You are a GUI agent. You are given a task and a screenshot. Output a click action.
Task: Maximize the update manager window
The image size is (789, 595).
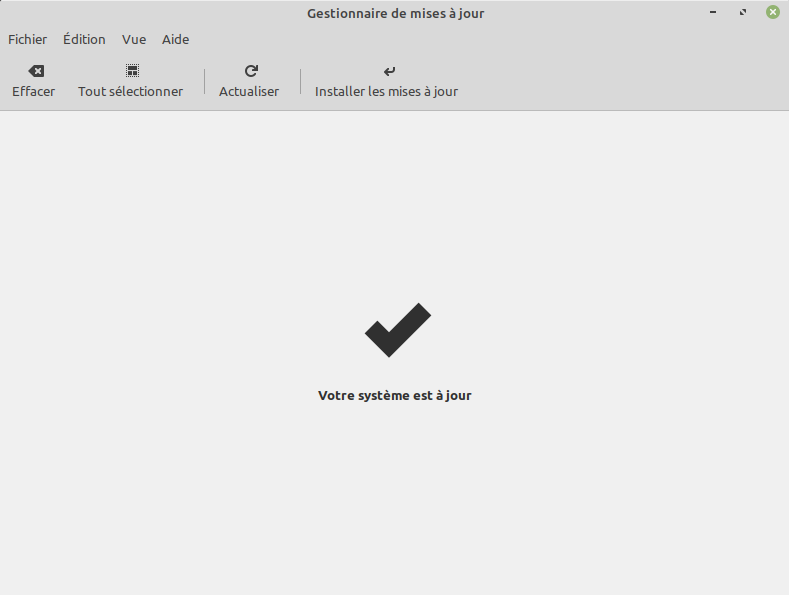[743, 13]
